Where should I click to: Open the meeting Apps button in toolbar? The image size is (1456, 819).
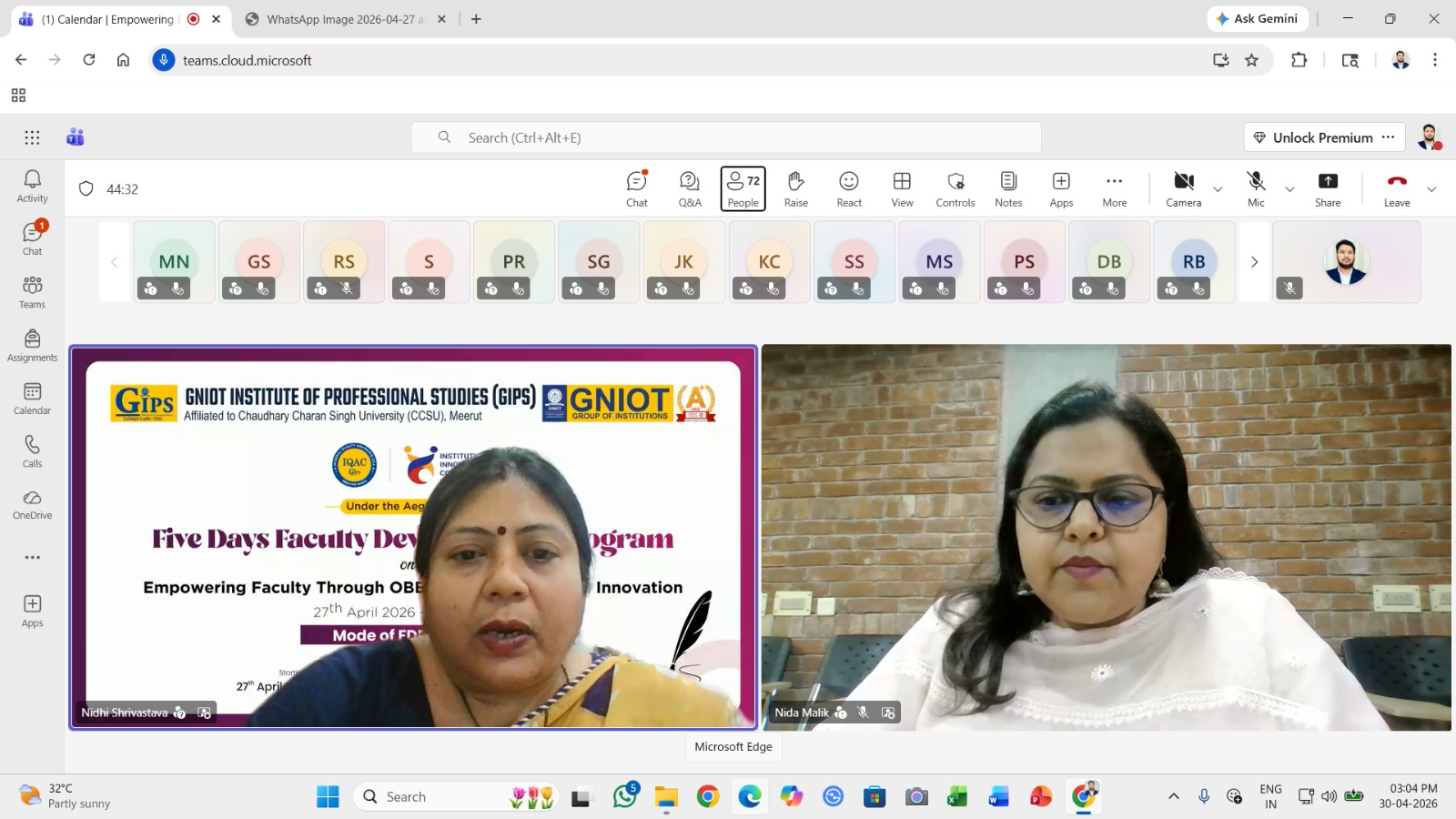(1061, 189)
